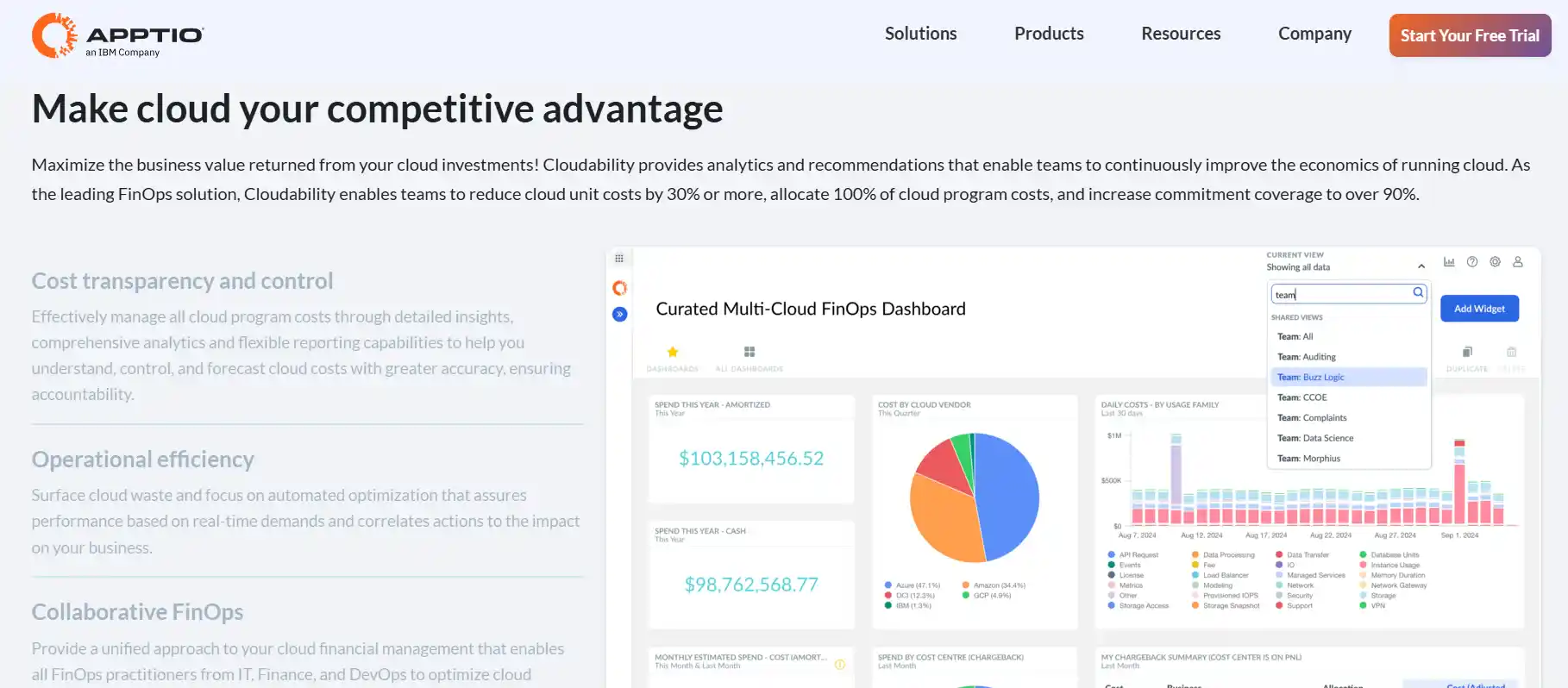The image size is (1568, 688).
Task: Open the Solutions menu
Action: (x=920, y=34)
